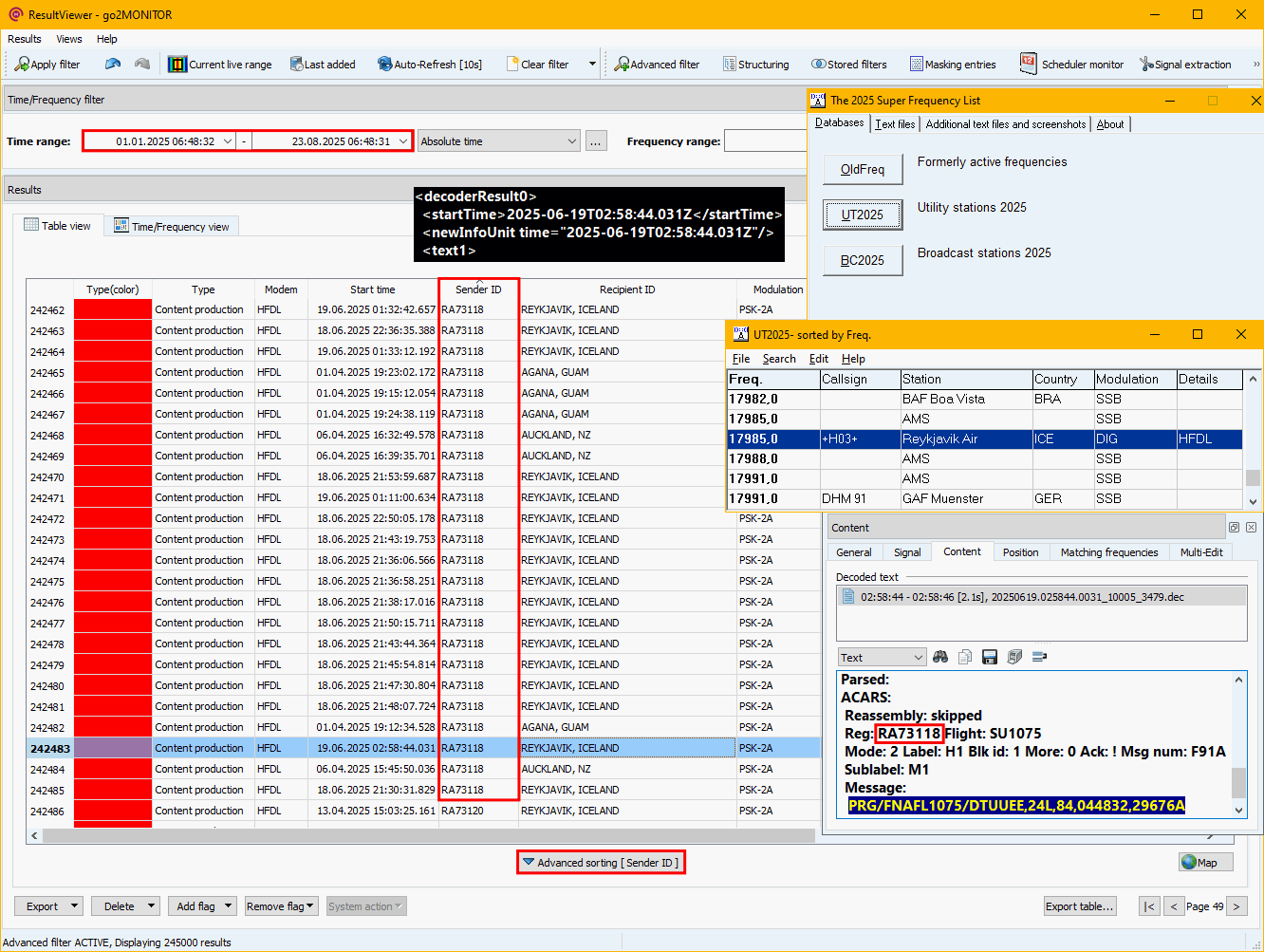
Task: Save decoded text with the floppy disk icon
Action: 990,657
